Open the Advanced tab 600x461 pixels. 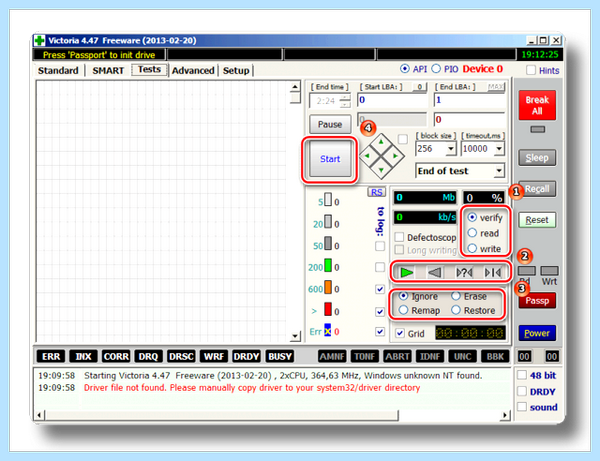coord(193,70)
